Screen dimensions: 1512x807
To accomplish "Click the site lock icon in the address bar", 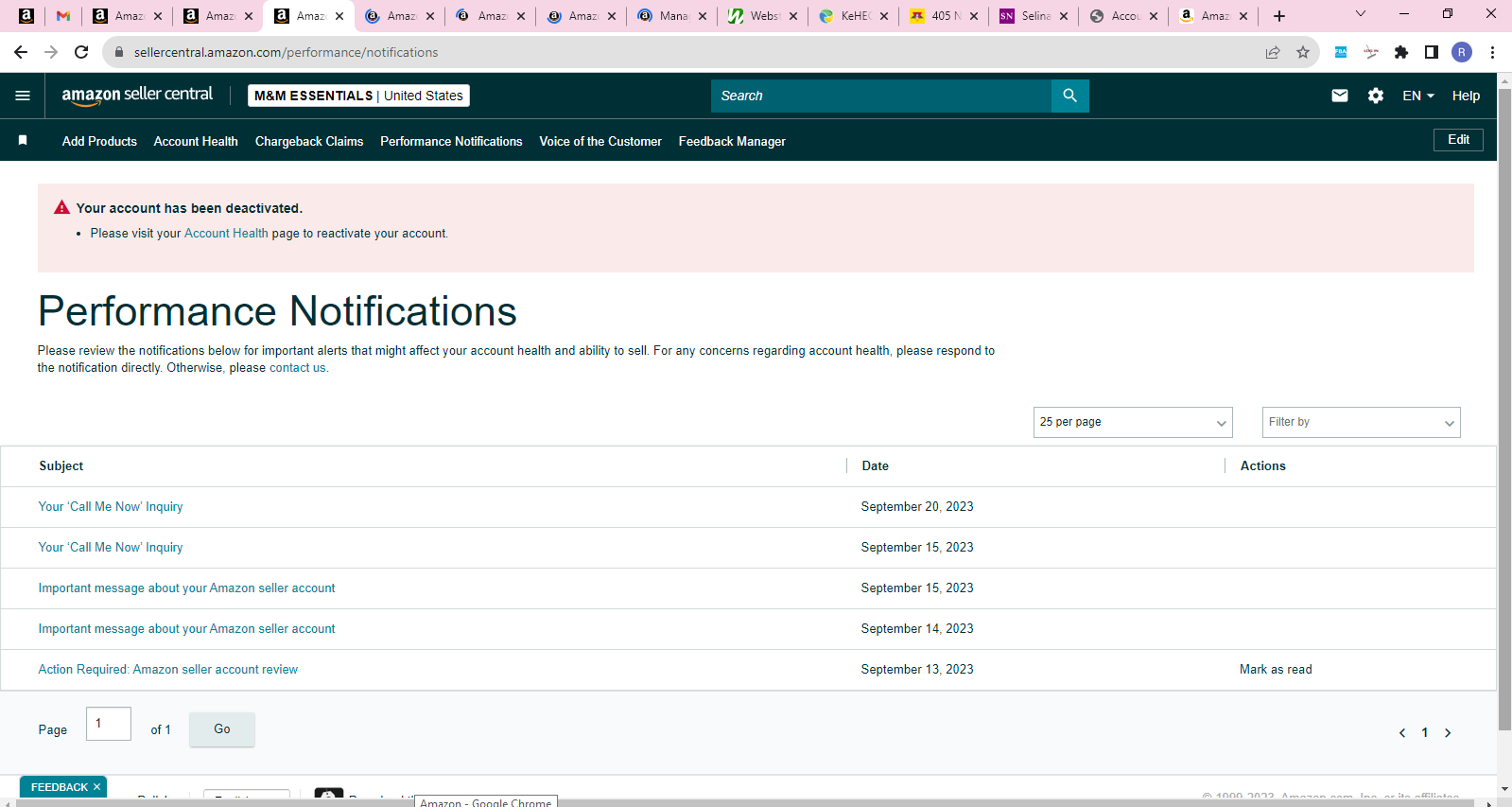I will [x=119, y=52].
